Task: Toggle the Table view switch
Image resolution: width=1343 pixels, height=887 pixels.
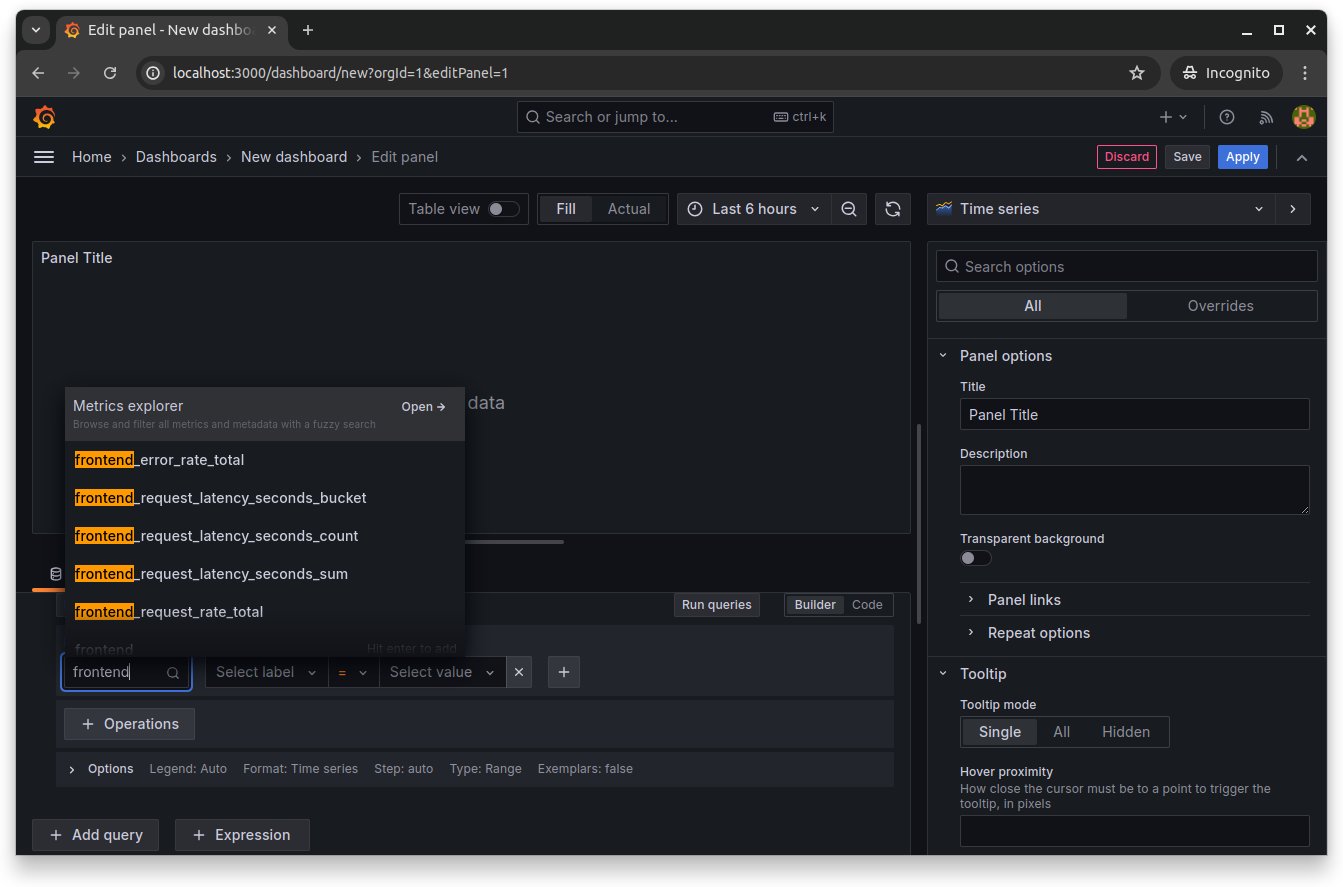Action: pos(504,209)
